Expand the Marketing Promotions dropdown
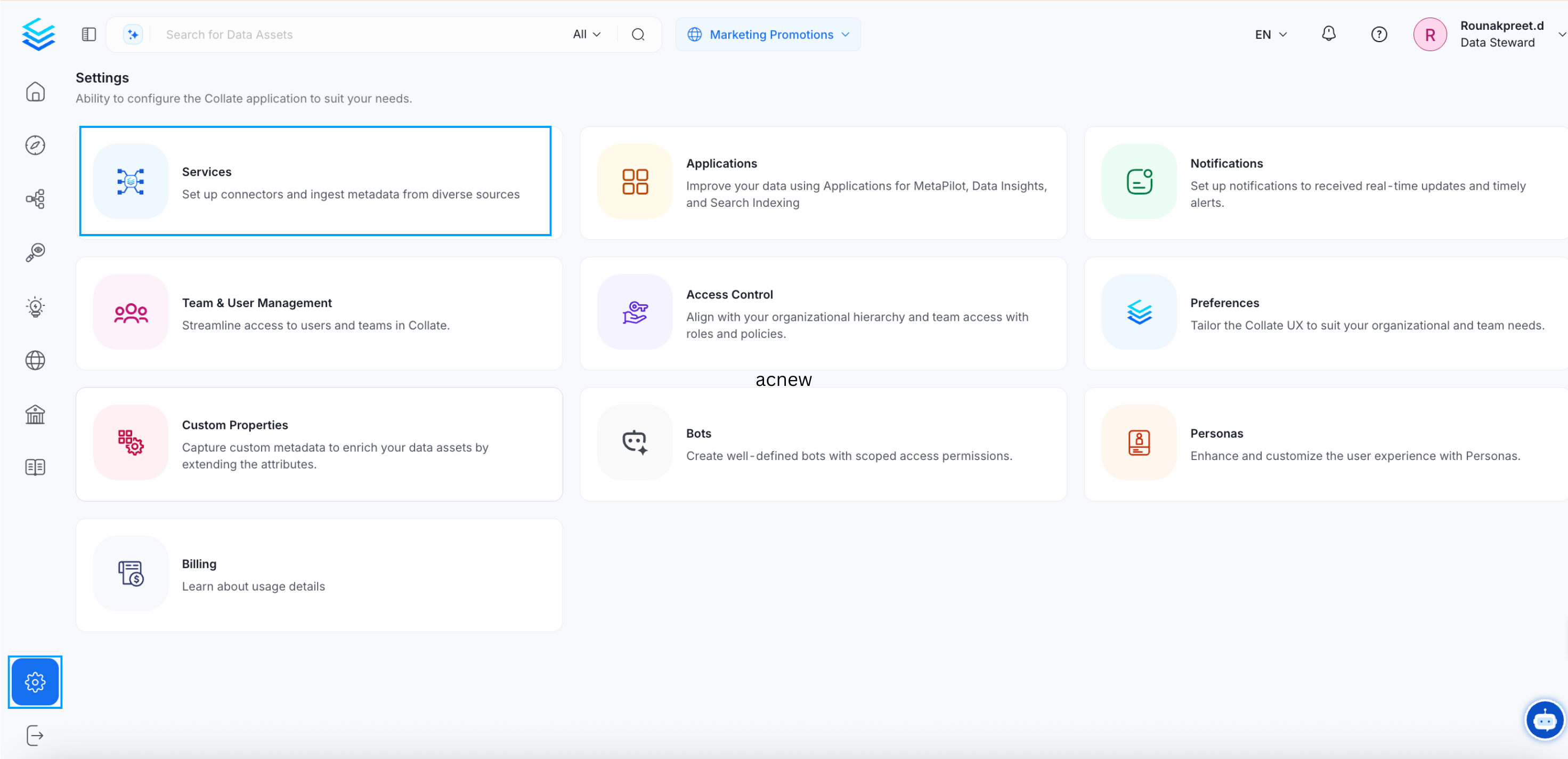The height and width of the screenshot is (759, 1568). coord(768,34)
